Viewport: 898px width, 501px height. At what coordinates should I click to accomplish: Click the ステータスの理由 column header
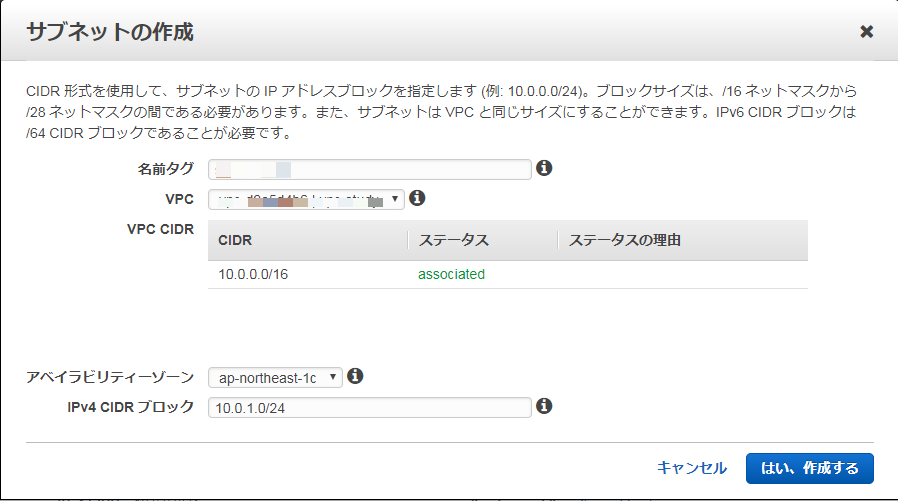625,240
